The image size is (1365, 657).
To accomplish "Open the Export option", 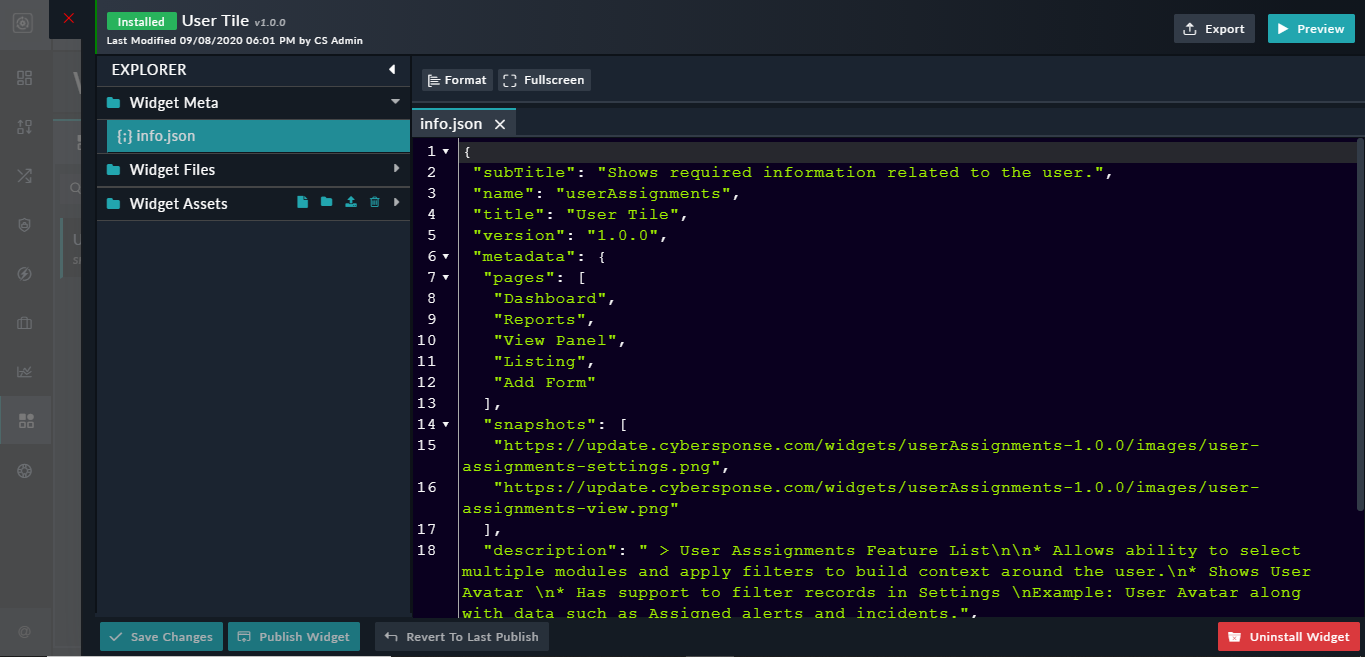I will (1214, 28).
